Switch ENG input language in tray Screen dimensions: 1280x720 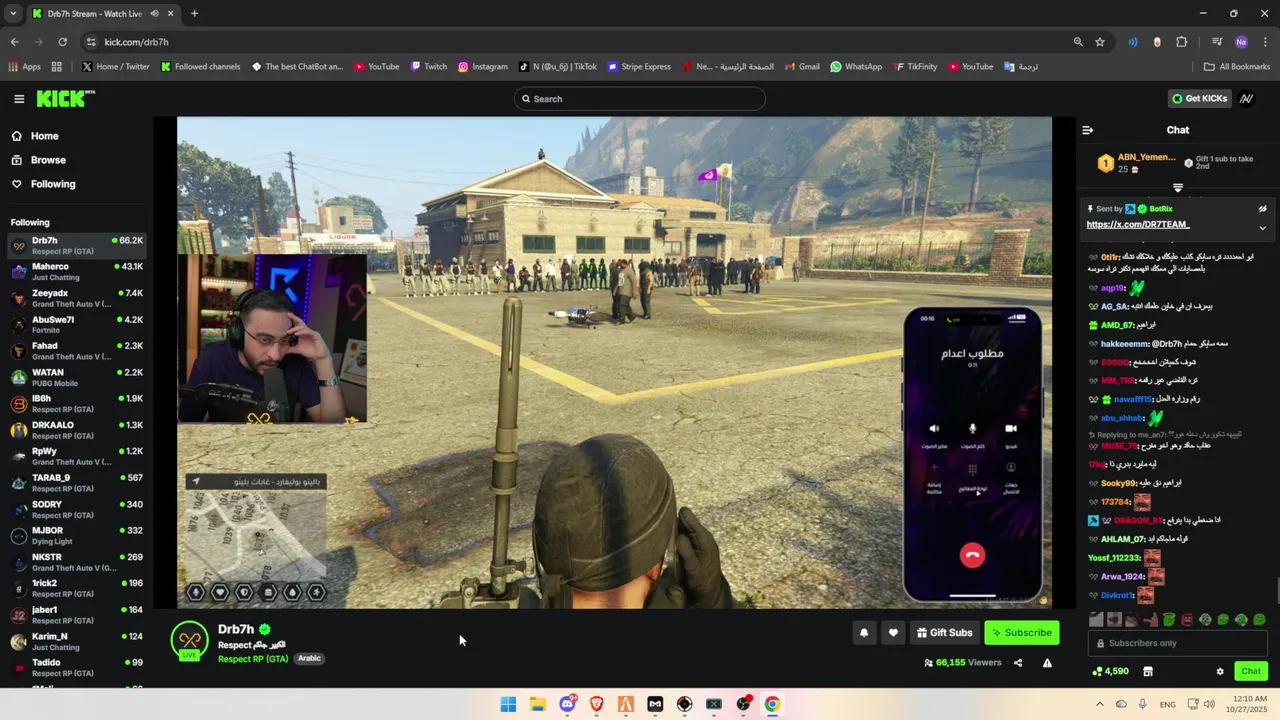[x=1167, y=705]
